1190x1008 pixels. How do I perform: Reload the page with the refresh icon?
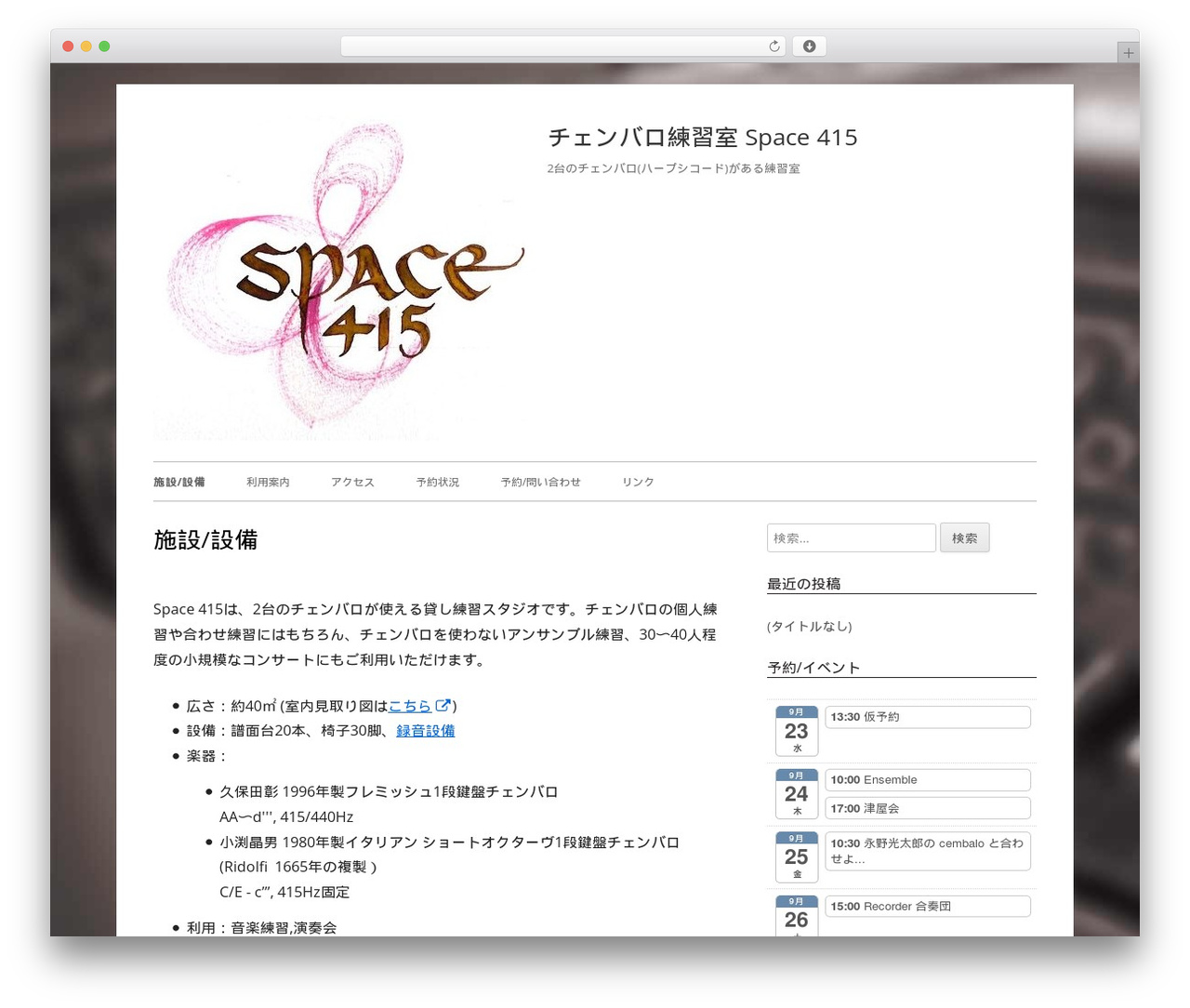coord(774,46)
